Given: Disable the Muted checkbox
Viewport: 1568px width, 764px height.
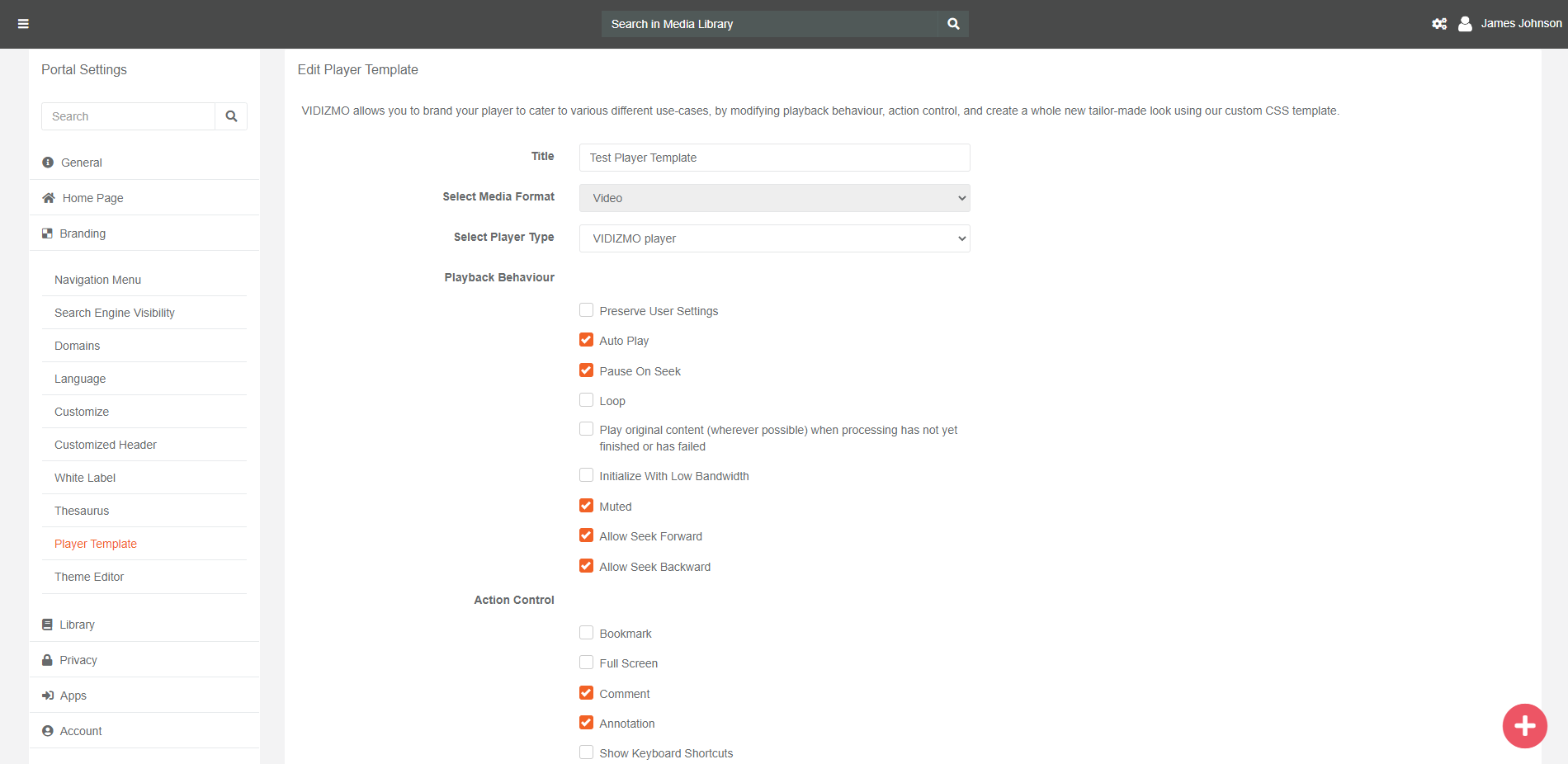Looking at the screenshot, I should click(x=586, y=506).
